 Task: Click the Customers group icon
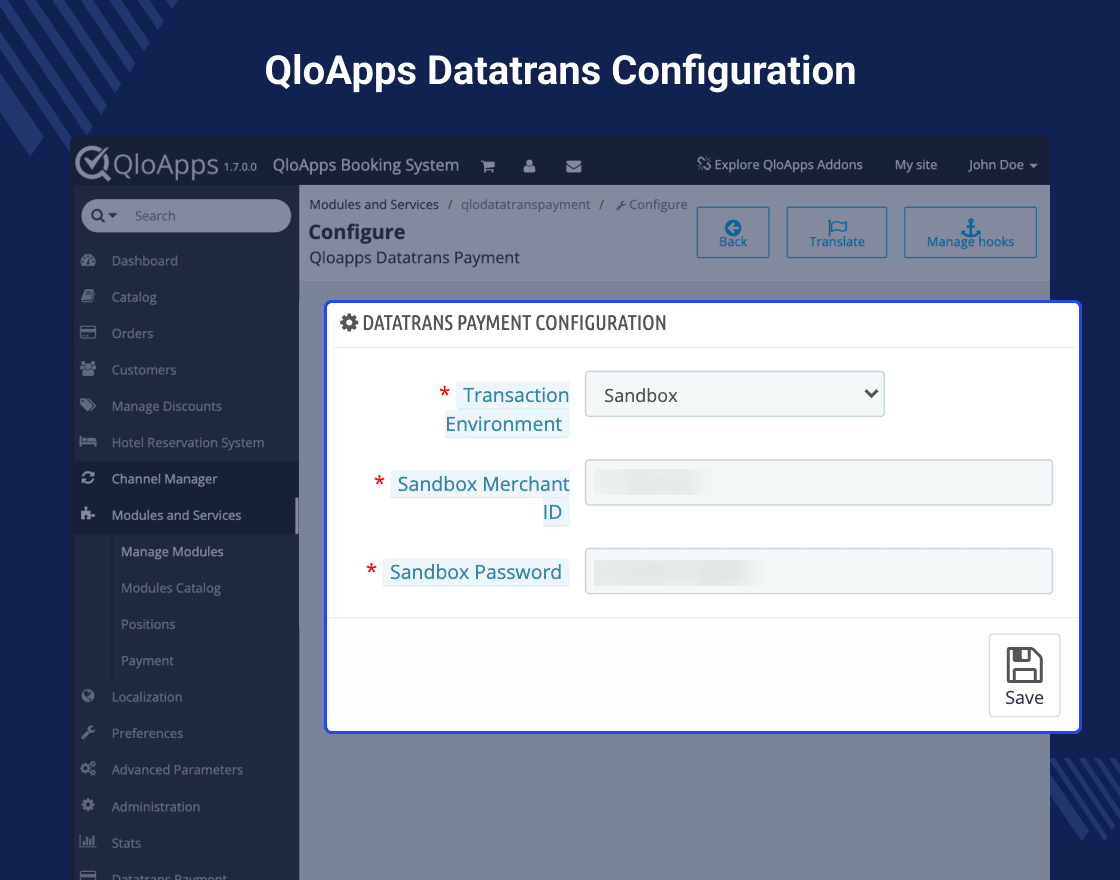[x=89, y=369]
